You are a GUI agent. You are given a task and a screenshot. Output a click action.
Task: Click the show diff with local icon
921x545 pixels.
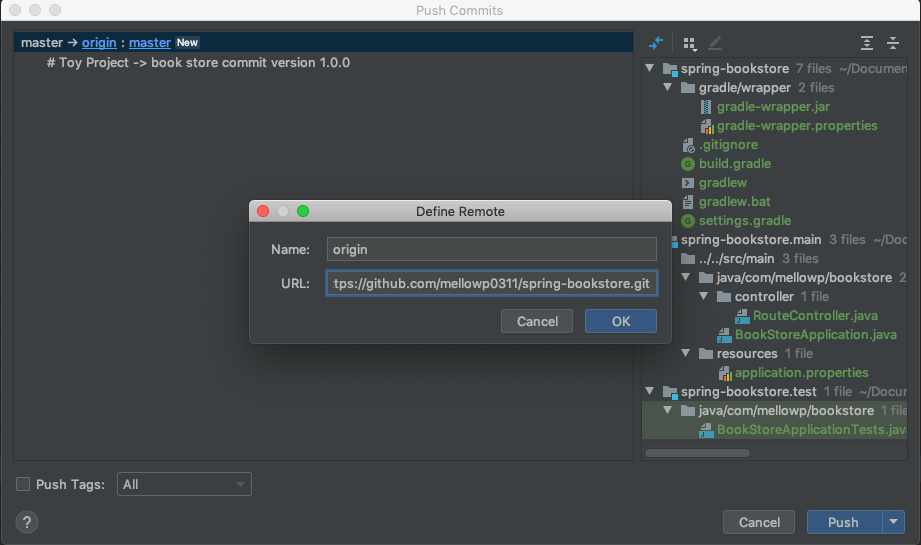(656, 43)
